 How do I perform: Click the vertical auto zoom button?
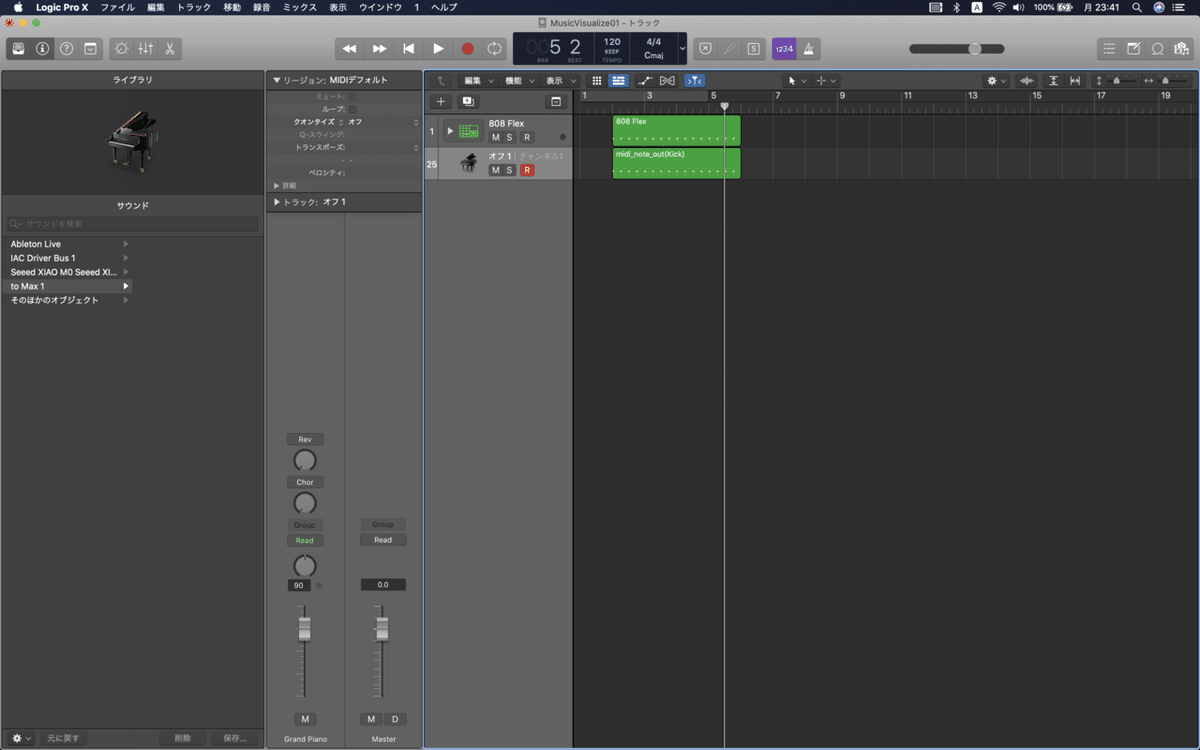(x=1053, y=80)
